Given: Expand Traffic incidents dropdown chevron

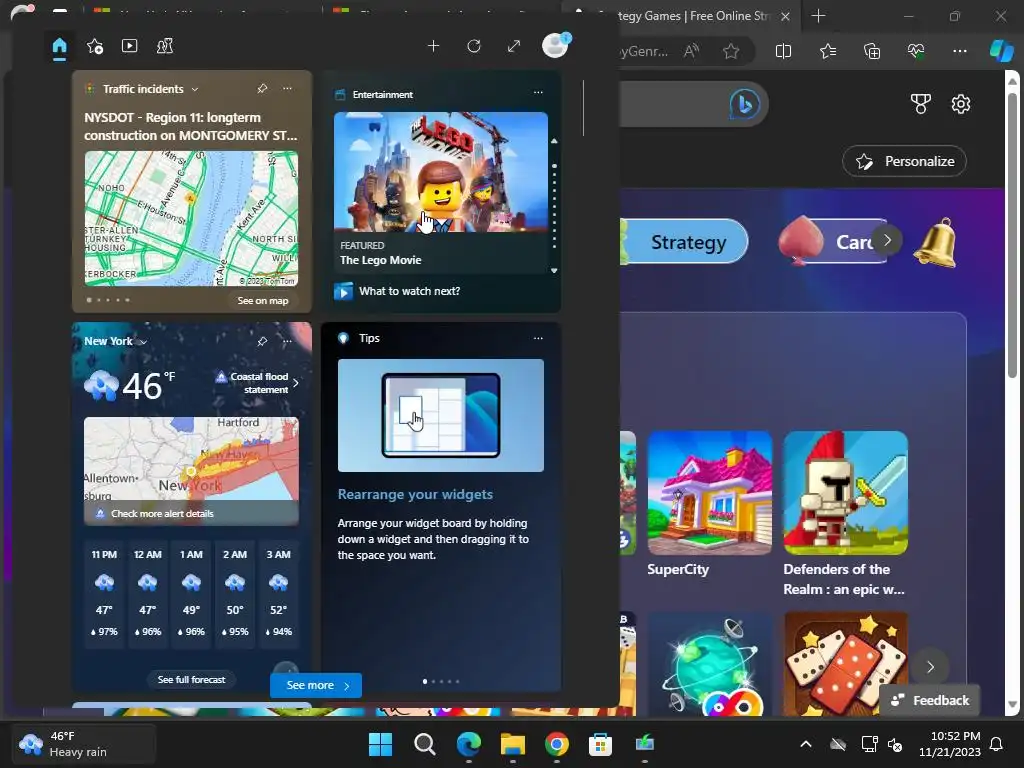Looking at the screenshot, I should click(x=195, y=89).
